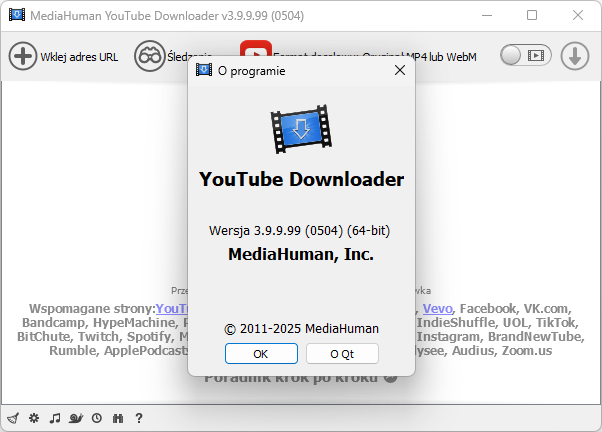Image resolution: width=602 pixels, height=432 pixels.
Task: Click the main window title bar icon
Action: [x=17, y=15]
